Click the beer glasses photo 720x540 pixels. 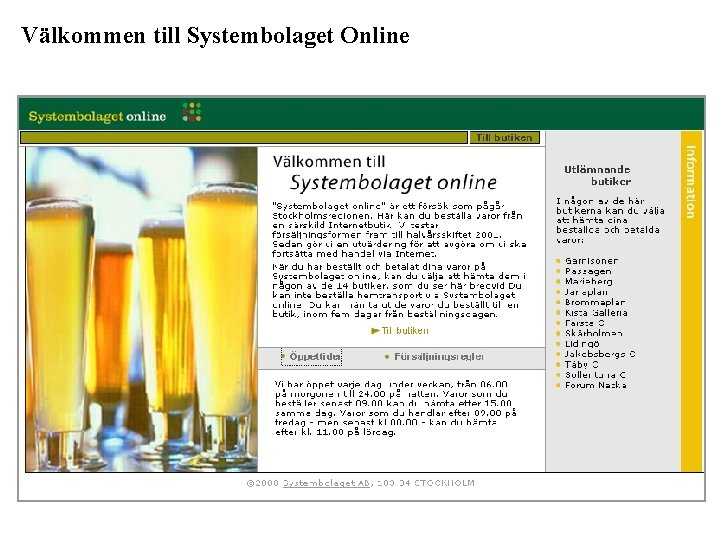(142, 309)
